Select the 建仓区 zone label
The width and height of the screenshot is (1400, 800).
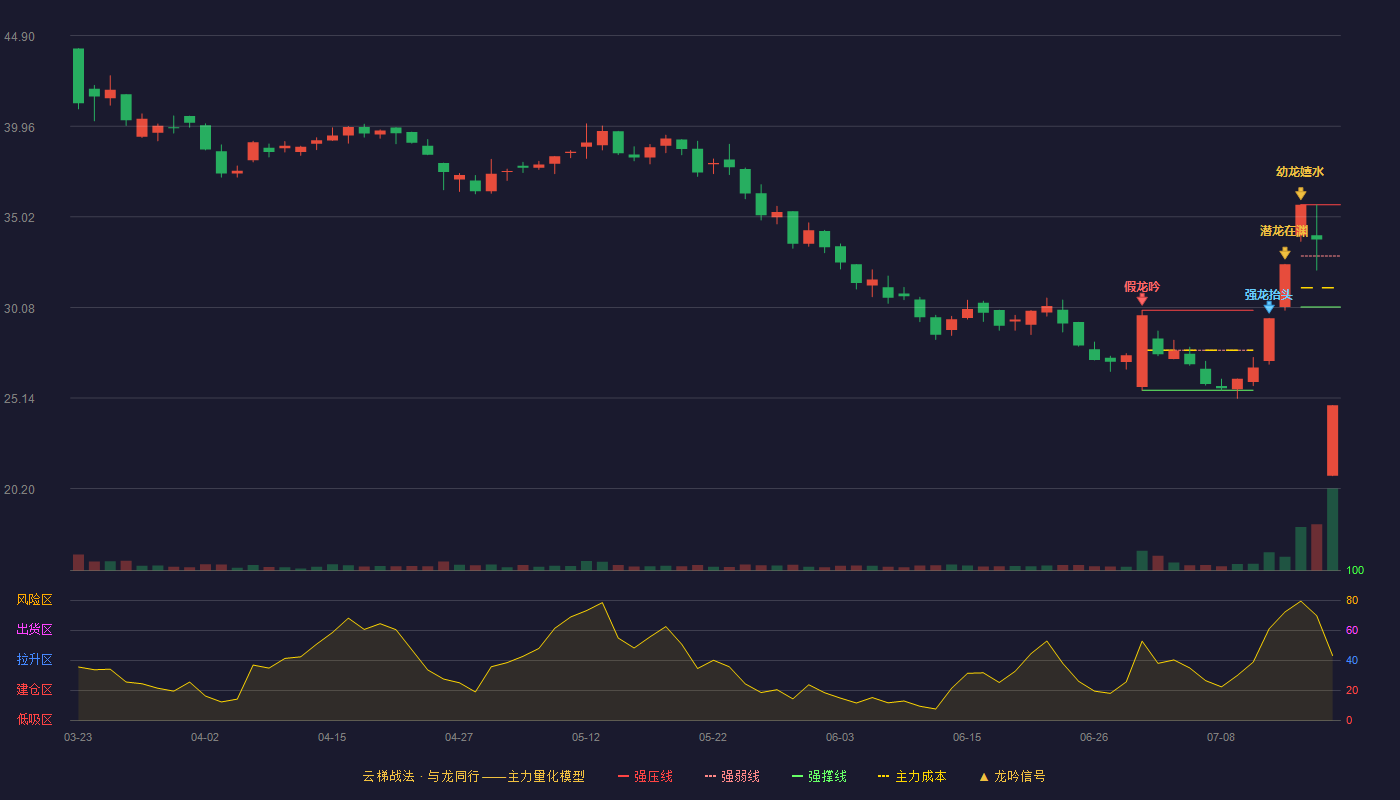pos(34,690)
